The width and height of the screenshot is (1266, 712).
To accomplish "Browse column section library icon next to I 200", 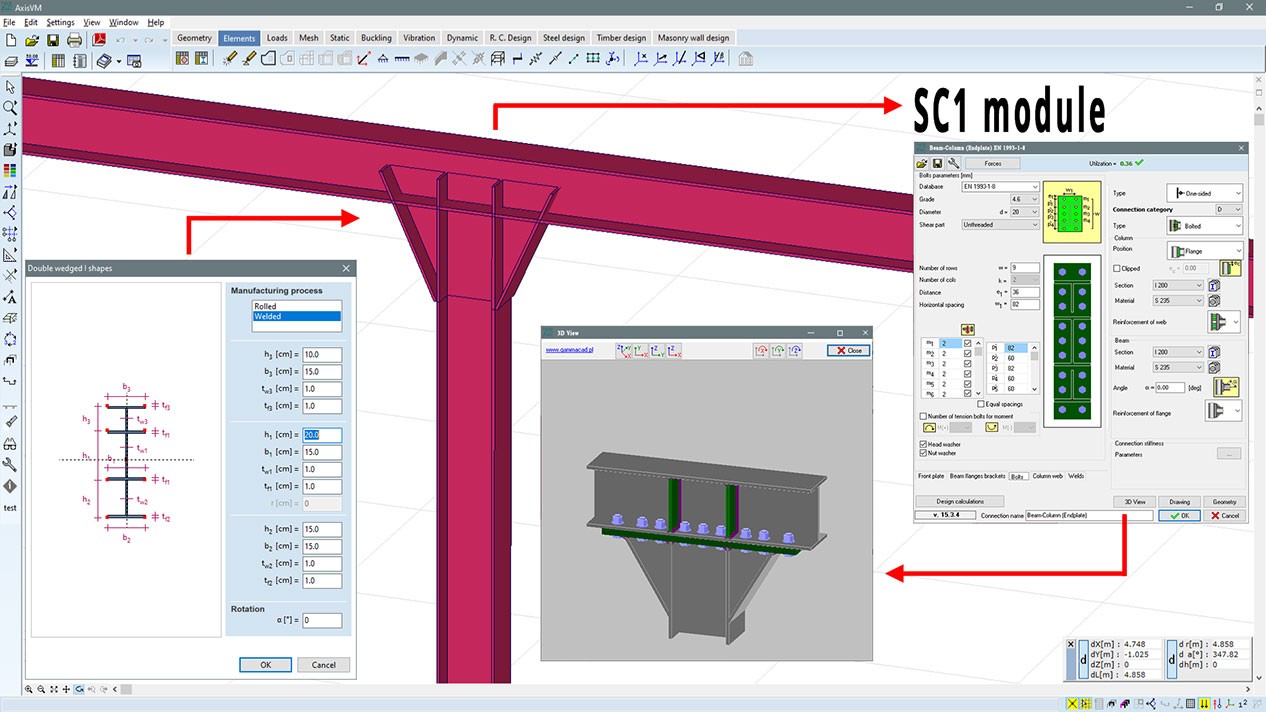I will point(1214,285).
